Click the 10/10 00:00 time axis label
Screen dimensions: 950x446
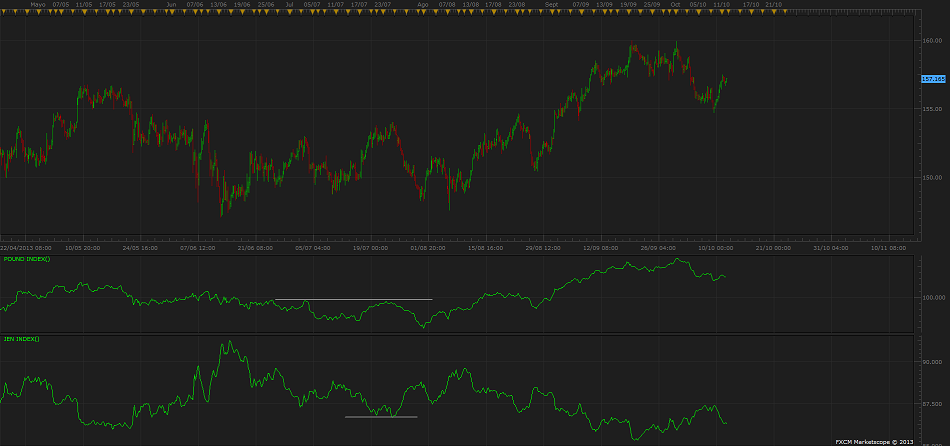716,247
